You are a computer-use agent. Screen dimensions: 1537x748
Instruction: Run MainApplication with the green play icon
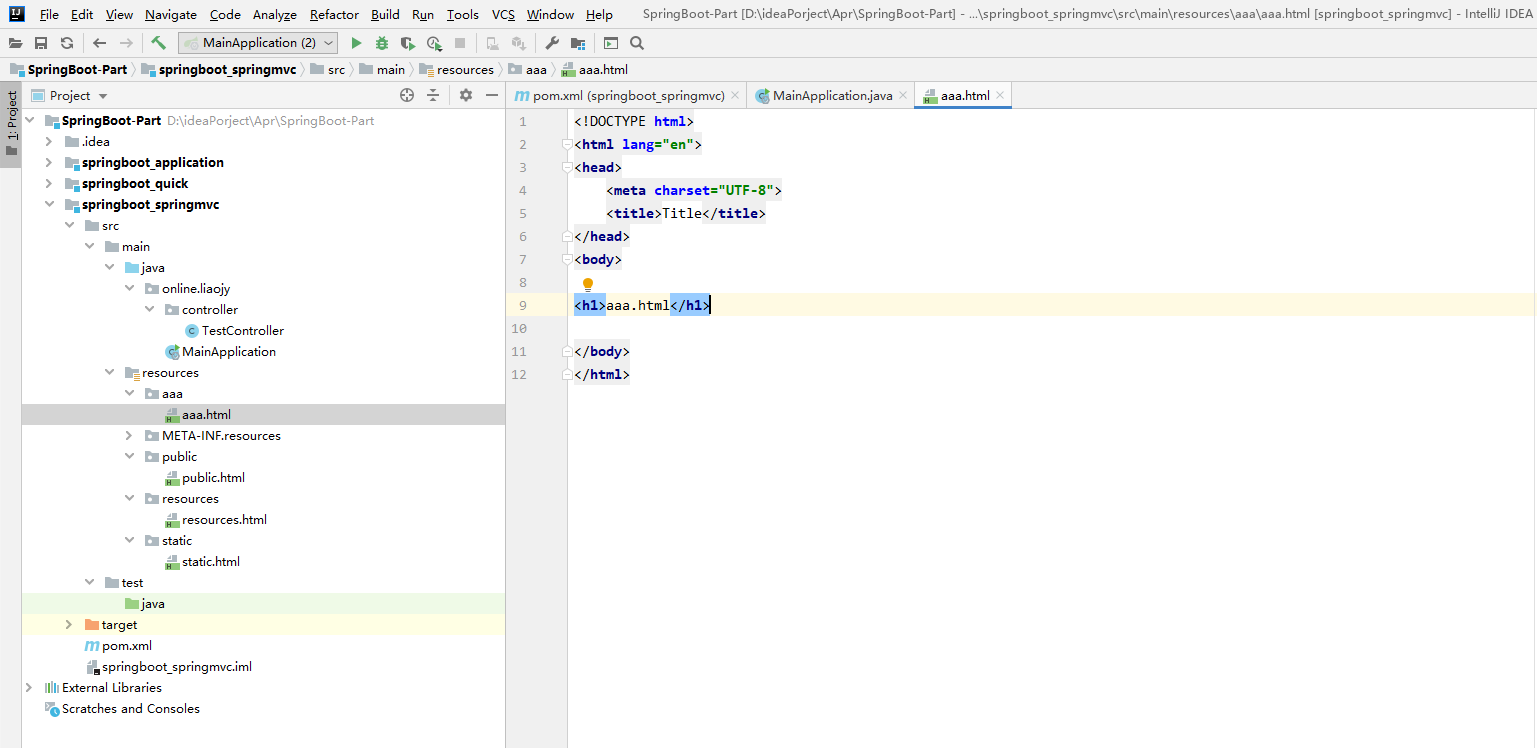pyautogui.click(x=356, y=43)
